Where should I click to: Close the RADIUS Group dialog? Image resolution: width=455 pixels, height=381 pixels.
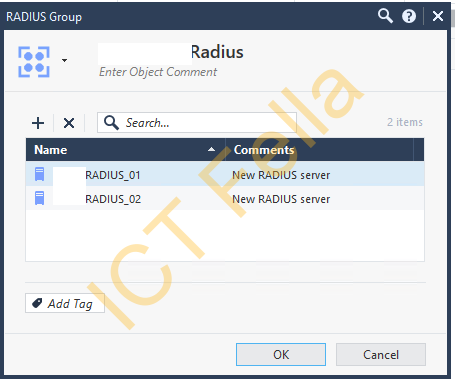(x=438, y=16)
